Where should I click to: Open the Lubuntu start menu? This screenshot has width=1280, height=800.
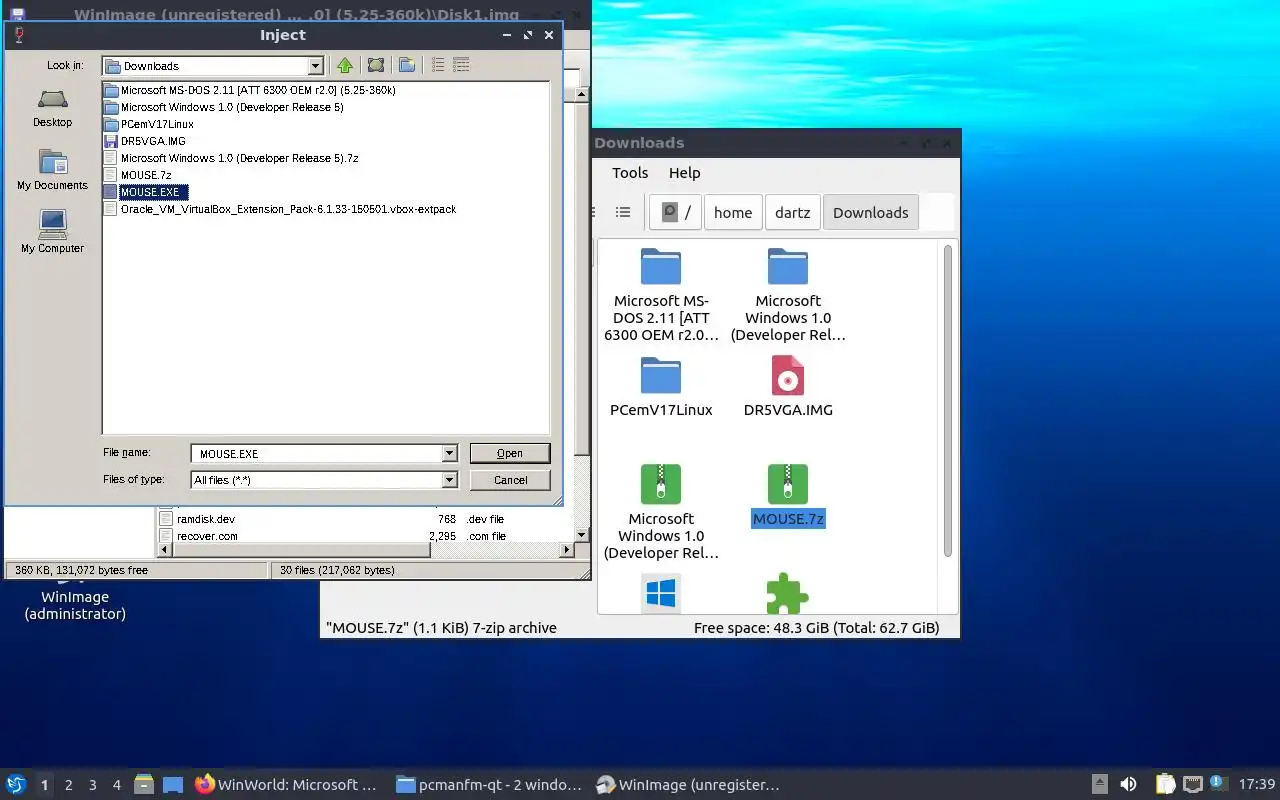[16, 785]
